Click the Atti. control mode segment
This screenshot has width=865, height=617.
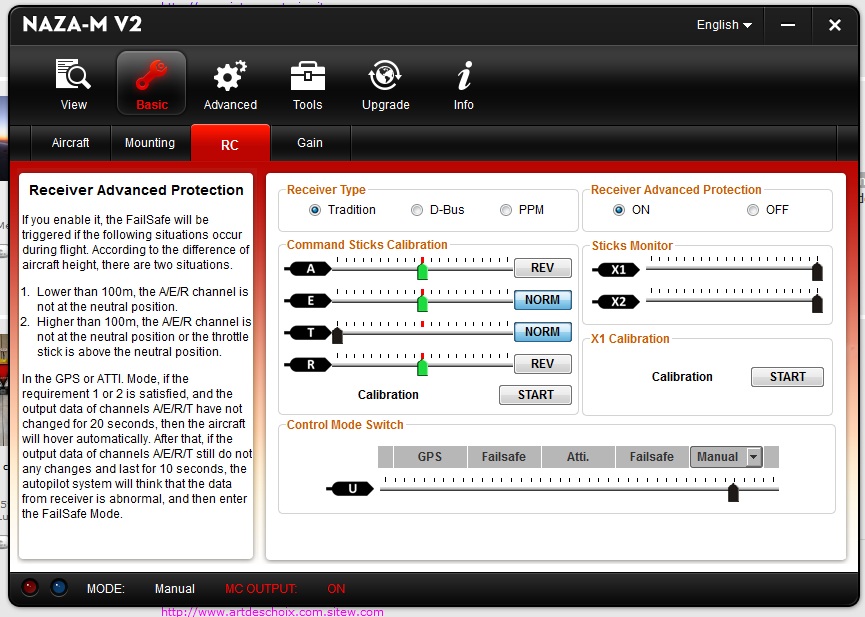(x=578, y=457)
